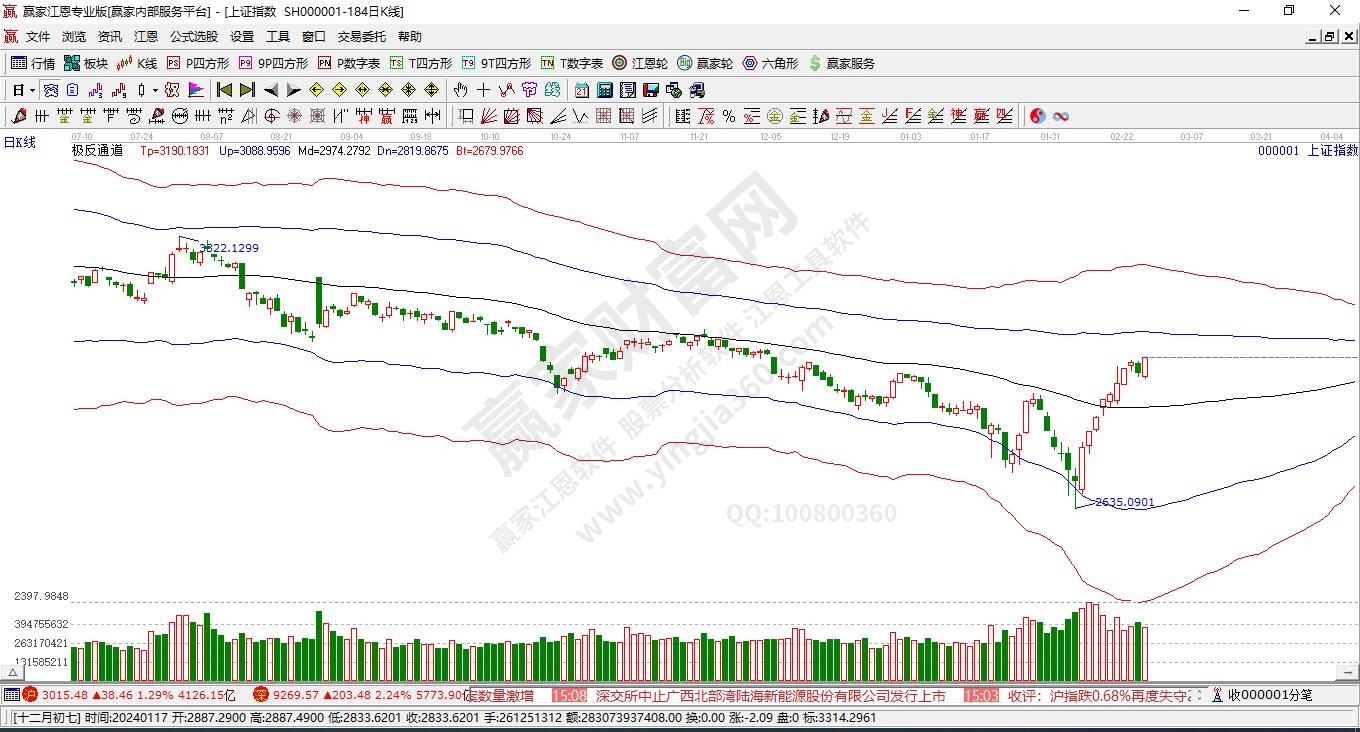Click the 日K线 label on chart
Image resolution: width=1360 pixels, height=732 pixels.
[20, 143]
